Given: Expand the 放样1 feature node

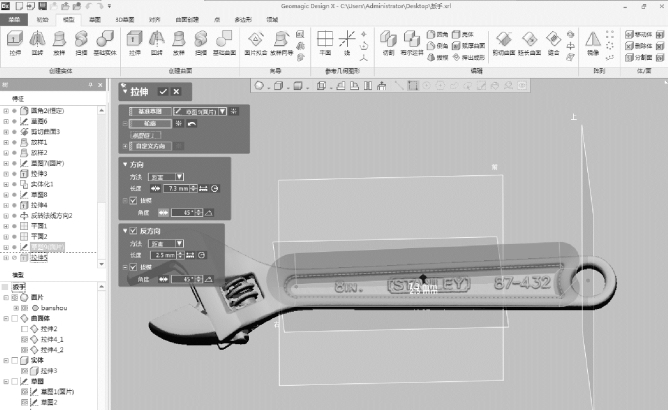Looking at the screenshot, I should tap(6, 142).
